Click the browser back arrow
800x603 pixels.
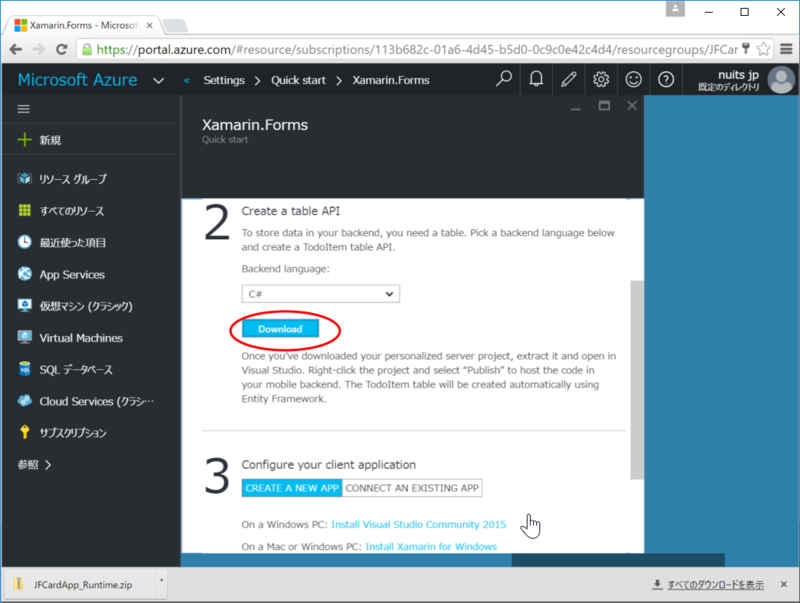tap(16, 49)
